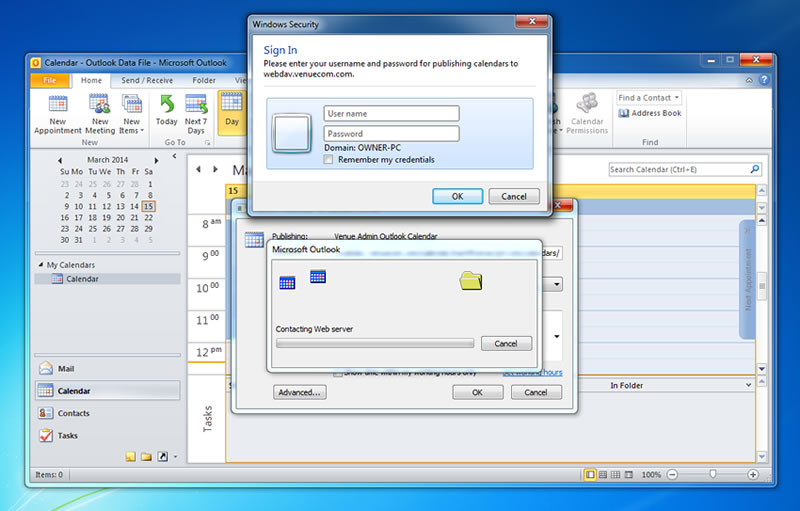Select Calendar in the navigation pane

coord(107,391)
